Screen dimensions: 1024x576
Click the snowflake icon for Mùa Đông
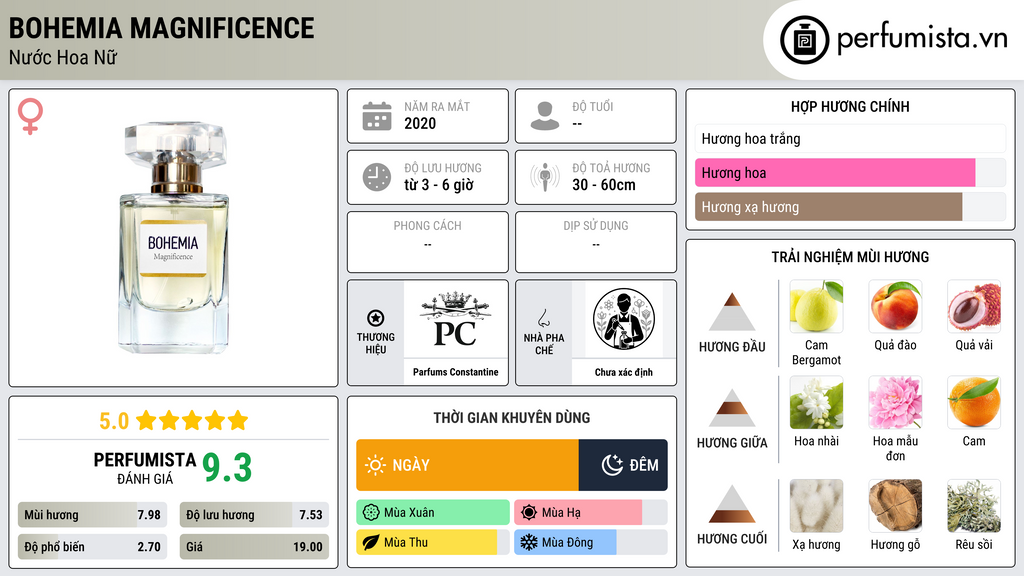(529, 543)
